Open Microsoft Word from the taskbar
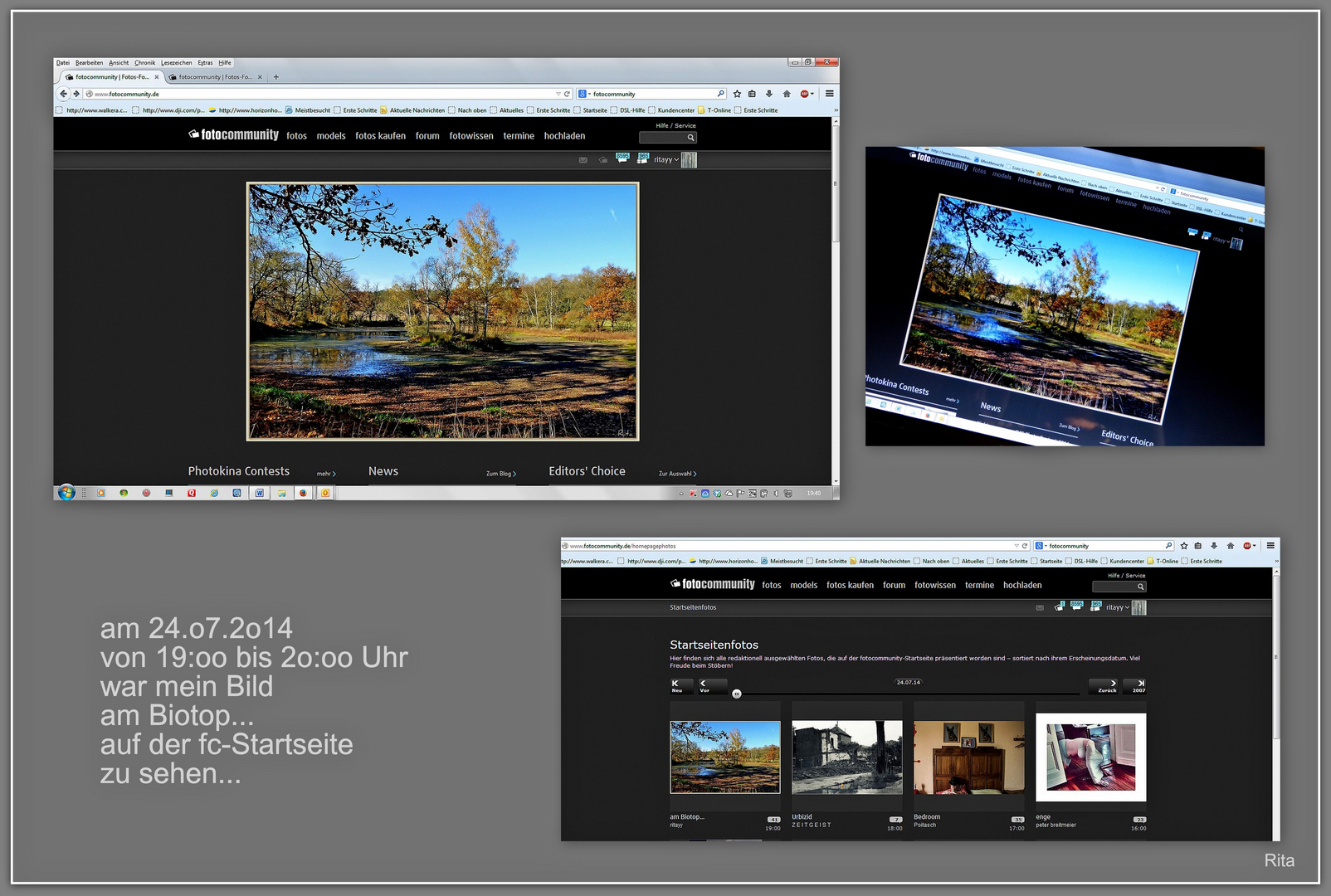The width and height of the screenshot is (1331, 896). tap(259, 493)
